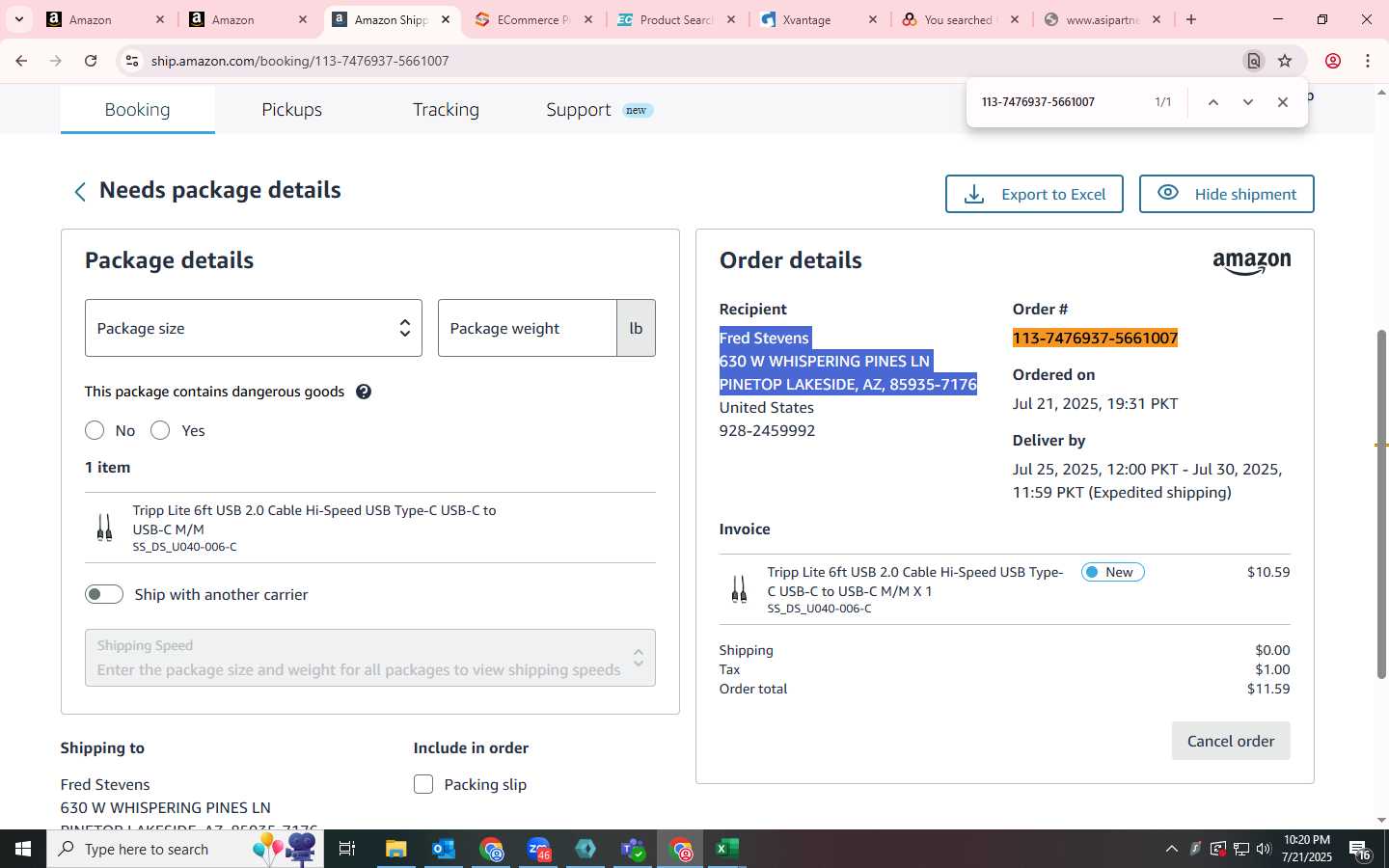Click the cable thumbnail in the Invoice section
The image size is (1389, 868).
[739, 589]
